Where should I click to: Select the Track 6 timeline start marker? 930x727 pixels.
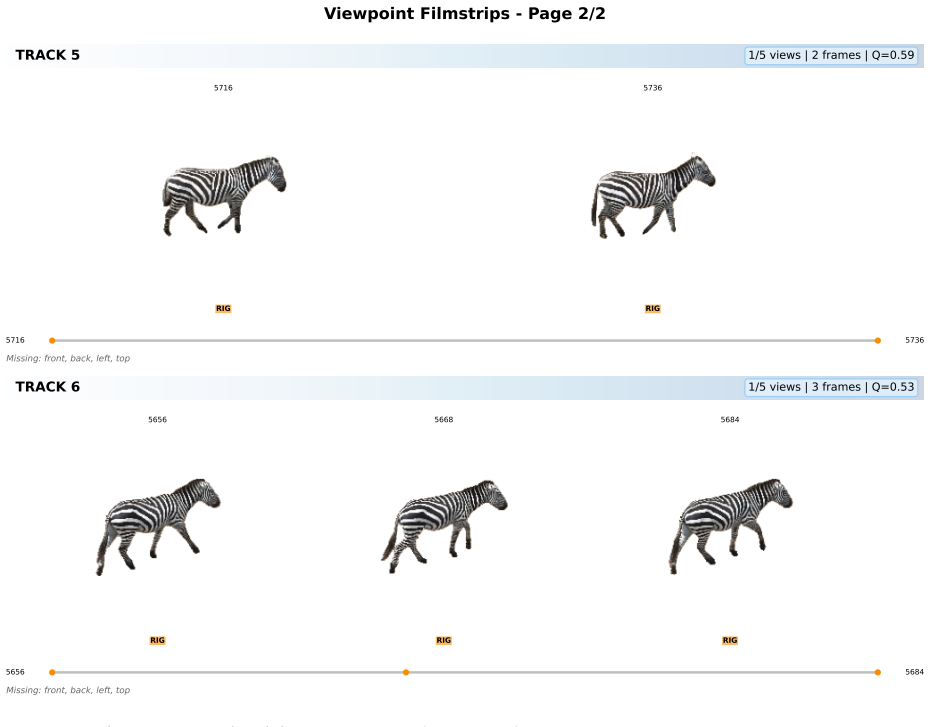tap(52, 672)
